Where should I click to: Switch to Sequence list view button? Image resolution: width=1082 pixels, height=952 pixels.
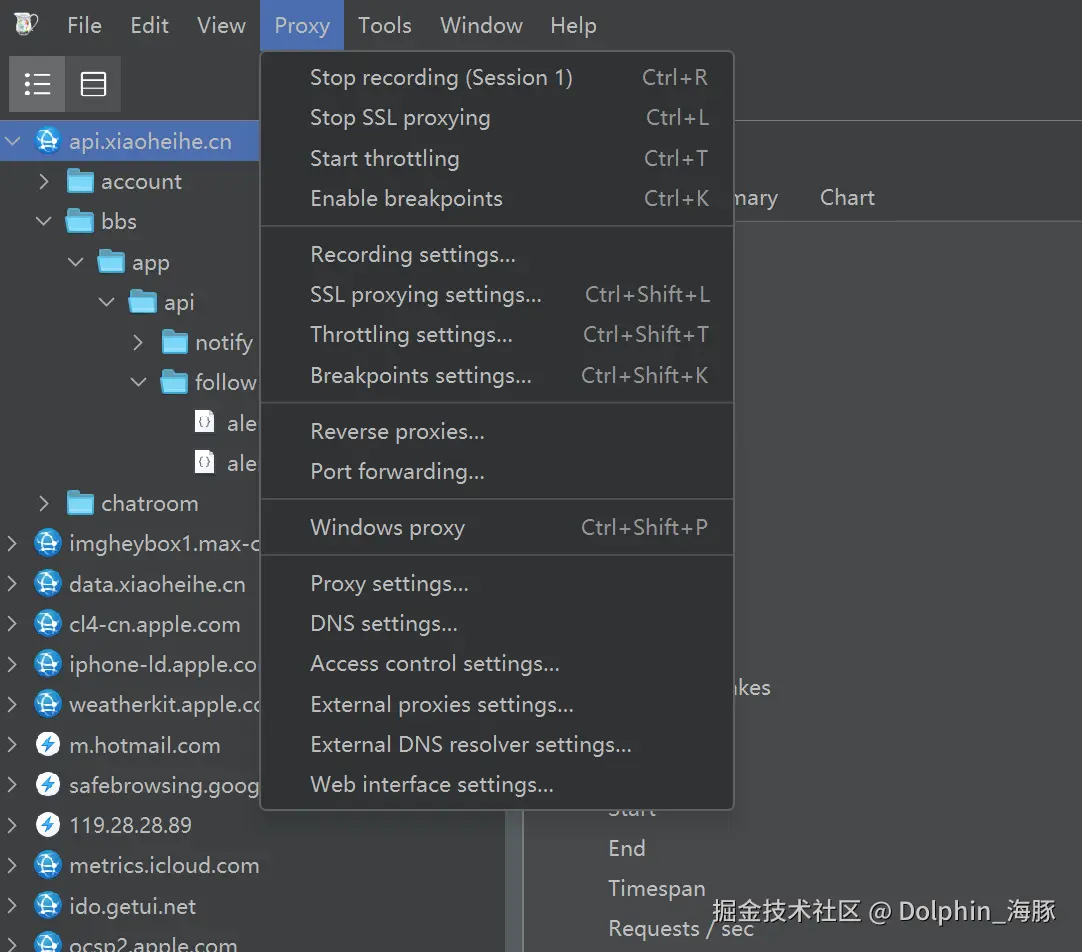click(x=93, y=84)
